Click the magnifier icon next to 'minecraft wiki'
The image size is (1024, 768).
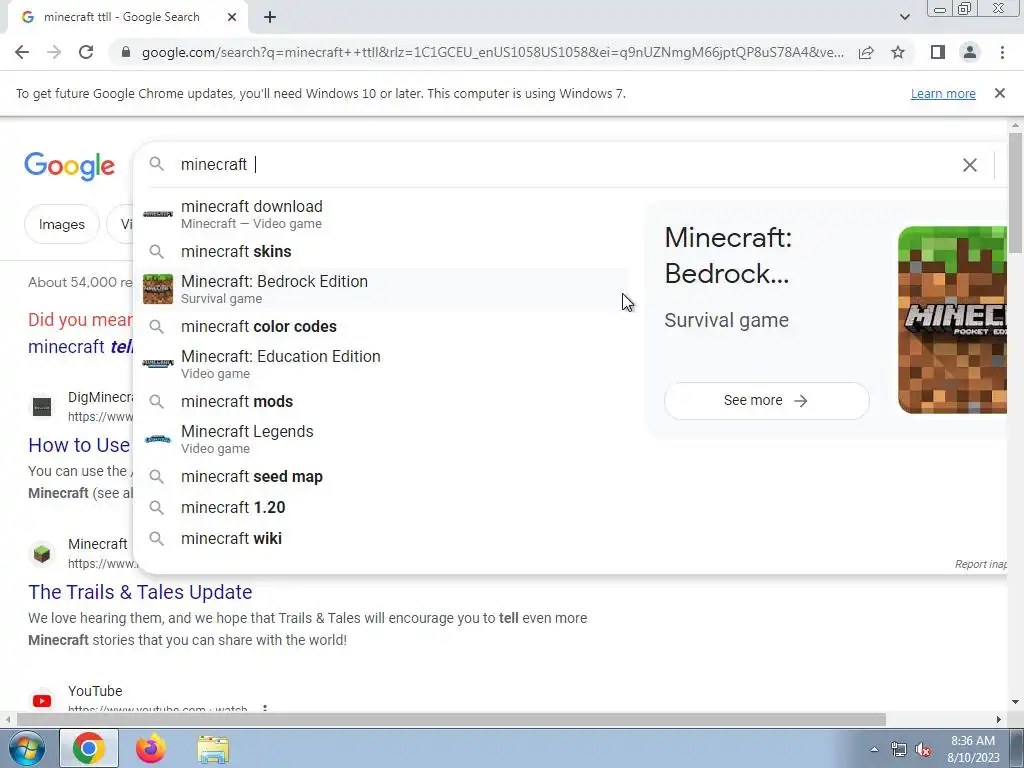157,538
